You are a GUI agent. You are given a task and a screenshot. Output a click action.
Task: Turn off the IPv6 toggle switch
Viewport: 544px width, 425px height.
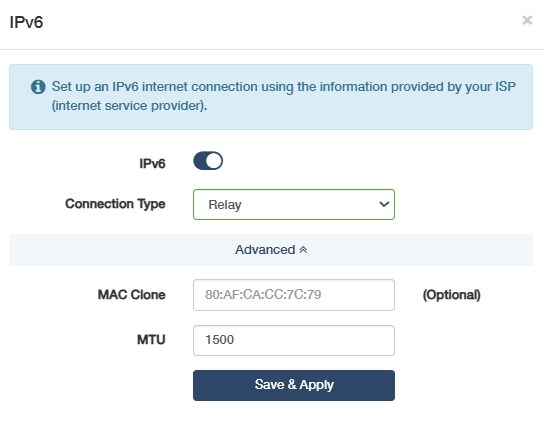pos(208,161)
